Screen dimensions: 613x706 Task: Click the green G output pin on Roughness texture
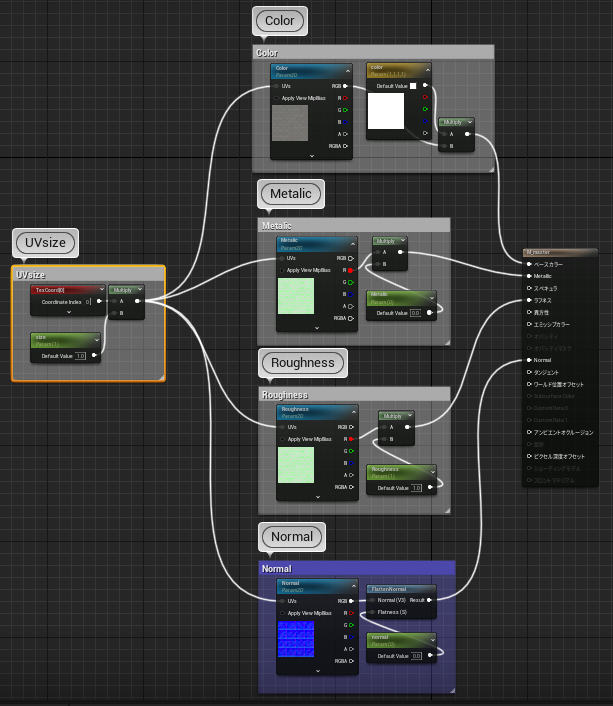tap(351, 451)
